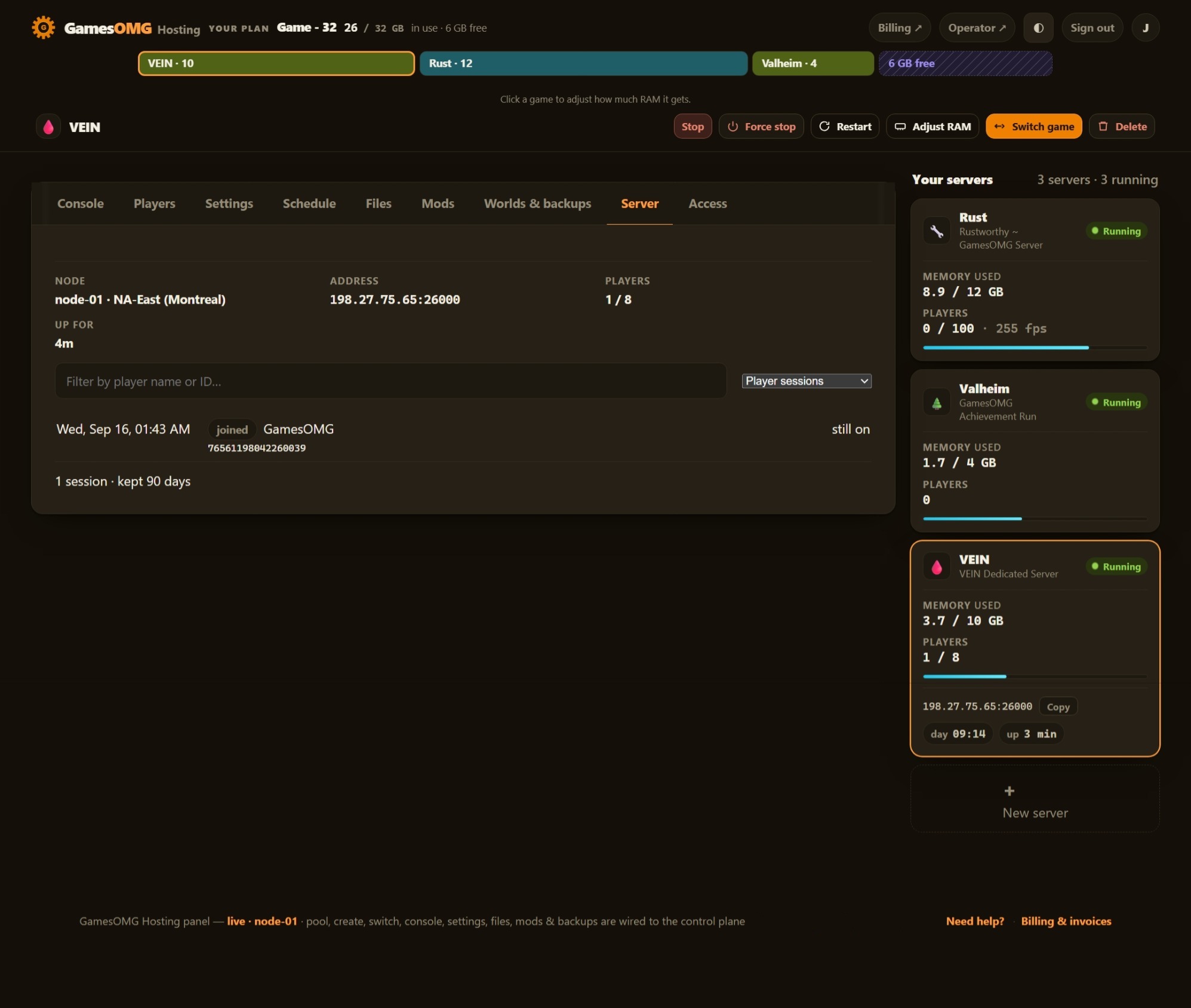Image resolution: width=1191 pixels, height=1008 pixels.
Task: Open the Worlds & backups tab
Action: (537, 204)
